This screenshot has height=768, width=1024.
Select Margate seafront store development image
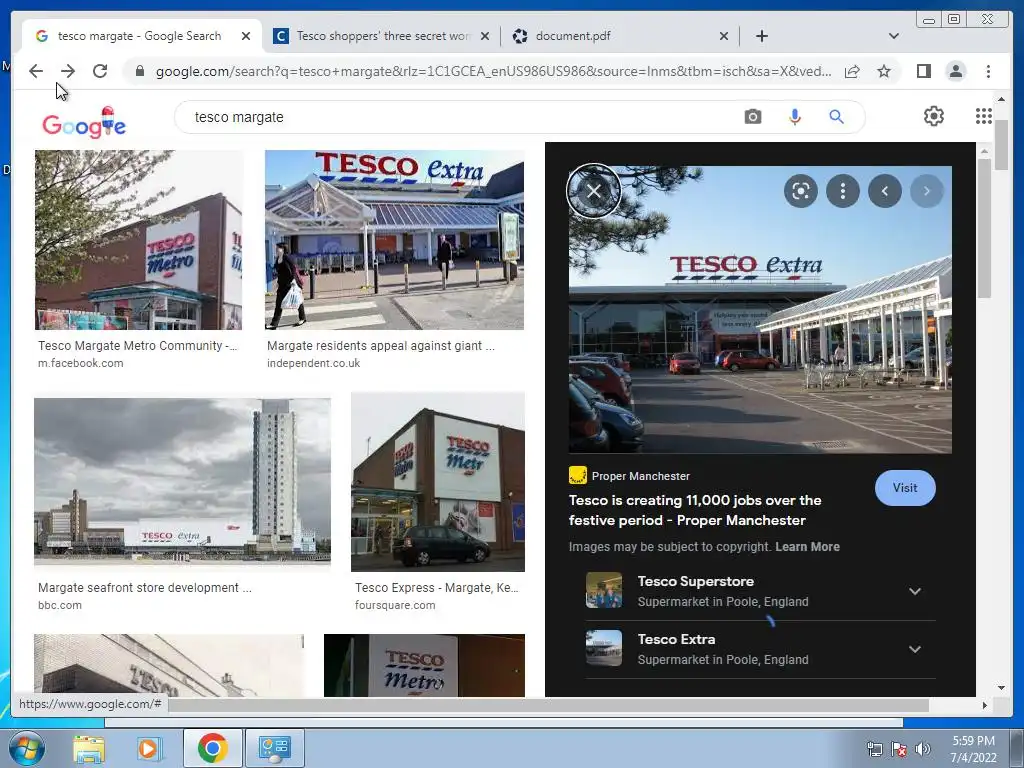click(182, 482)
